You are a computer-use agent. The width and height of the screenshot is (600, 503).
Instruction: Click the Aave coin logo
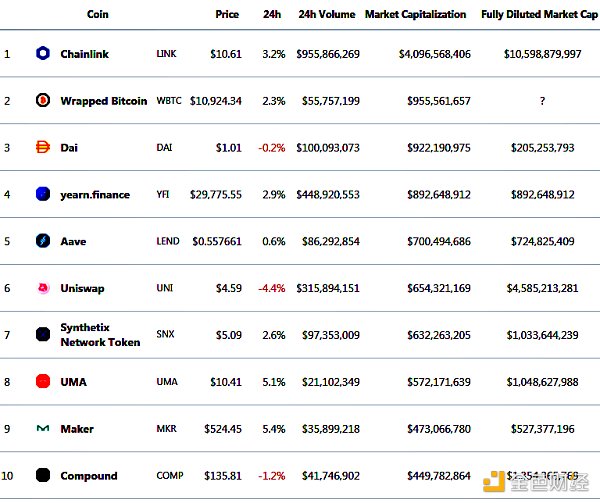click(x=43, y=241)
